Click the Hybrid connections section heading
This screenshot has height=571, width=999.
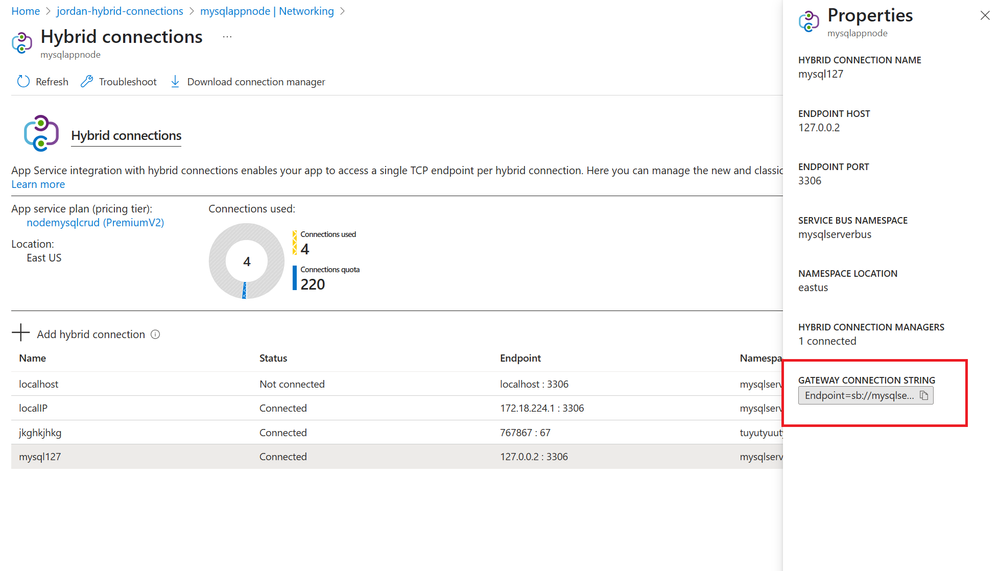tap(126, 136)
